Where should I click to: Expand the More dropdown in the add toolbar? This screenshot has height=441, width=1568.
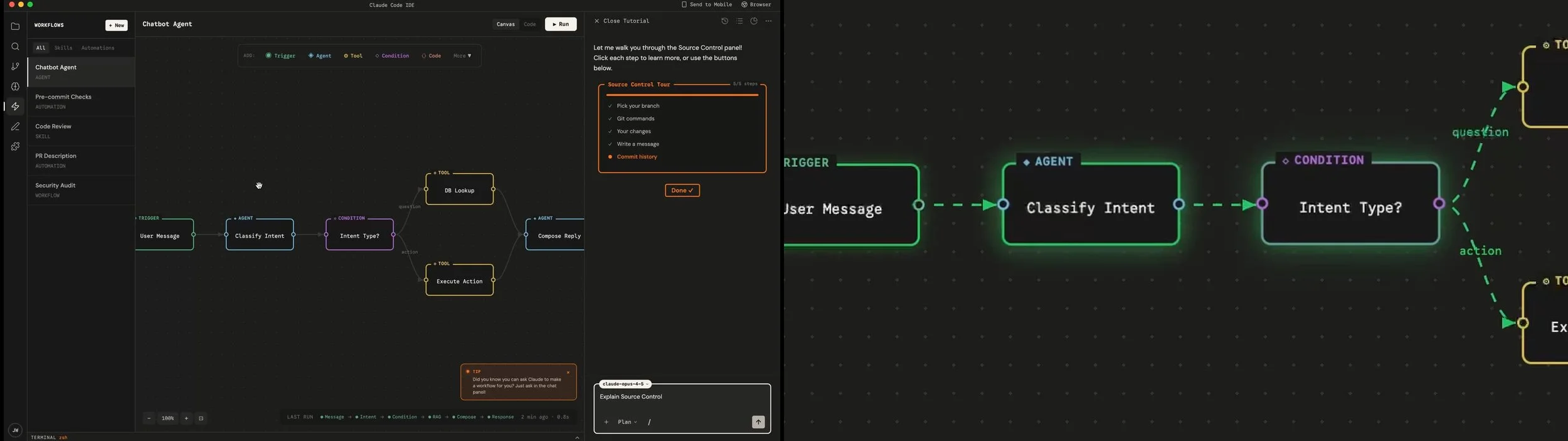[x=462, y=56]
